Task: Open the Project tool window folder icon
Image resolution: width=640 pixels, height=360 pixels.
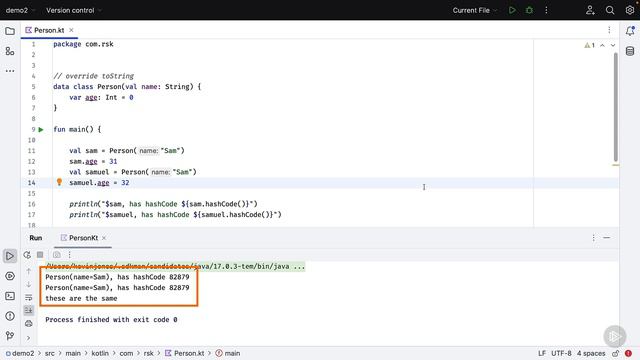Action: tap(10, 31)
